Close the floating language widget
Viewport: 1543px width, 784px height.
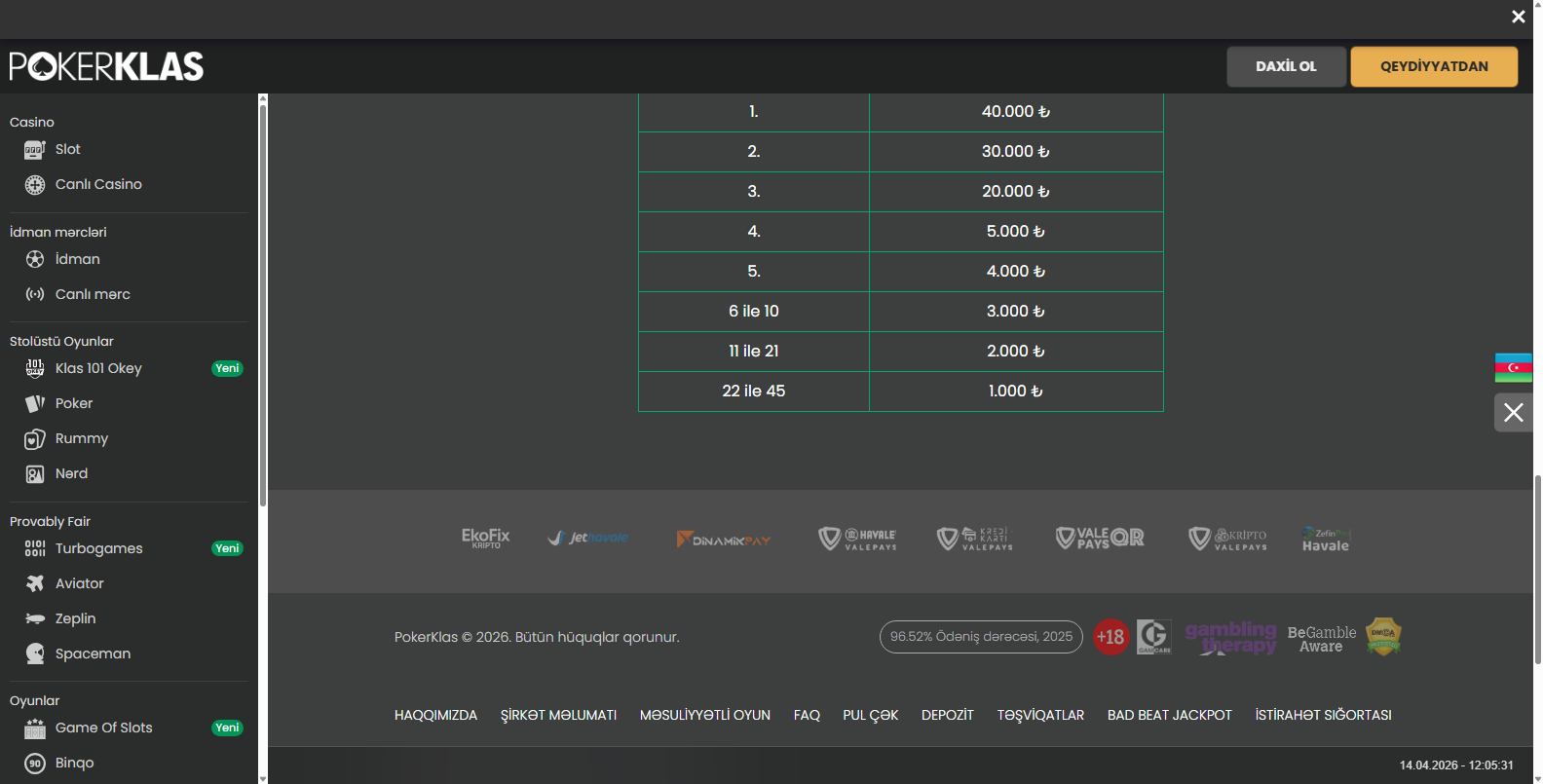[1513, 413]
